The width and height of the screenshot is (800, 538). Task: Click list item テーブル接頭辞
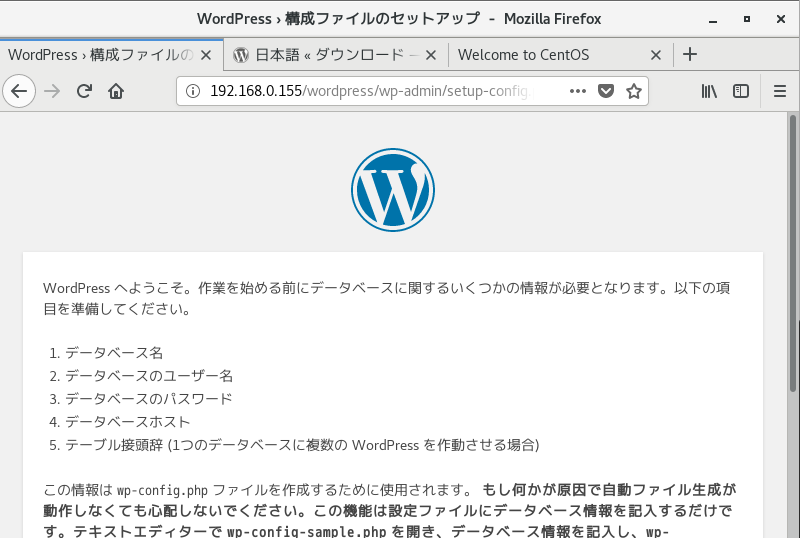click(x=302, y=445)
